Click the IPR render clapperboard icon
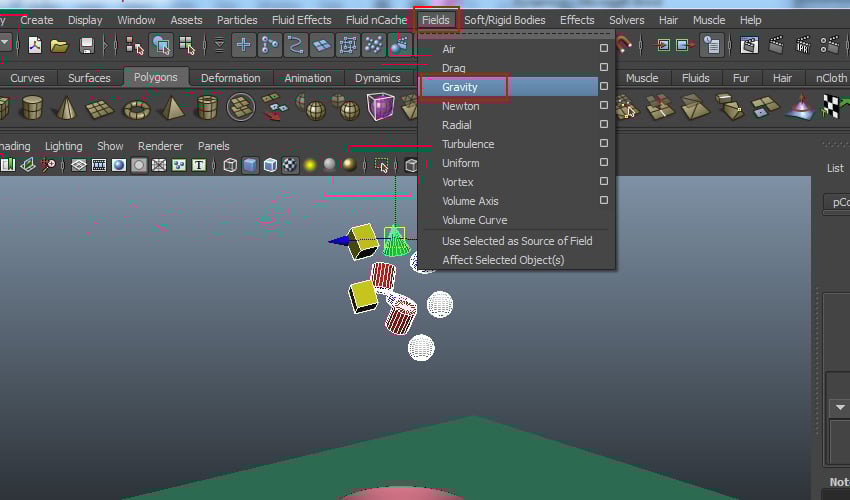Viewport: 850px width, 500px height. click(802, 45)
